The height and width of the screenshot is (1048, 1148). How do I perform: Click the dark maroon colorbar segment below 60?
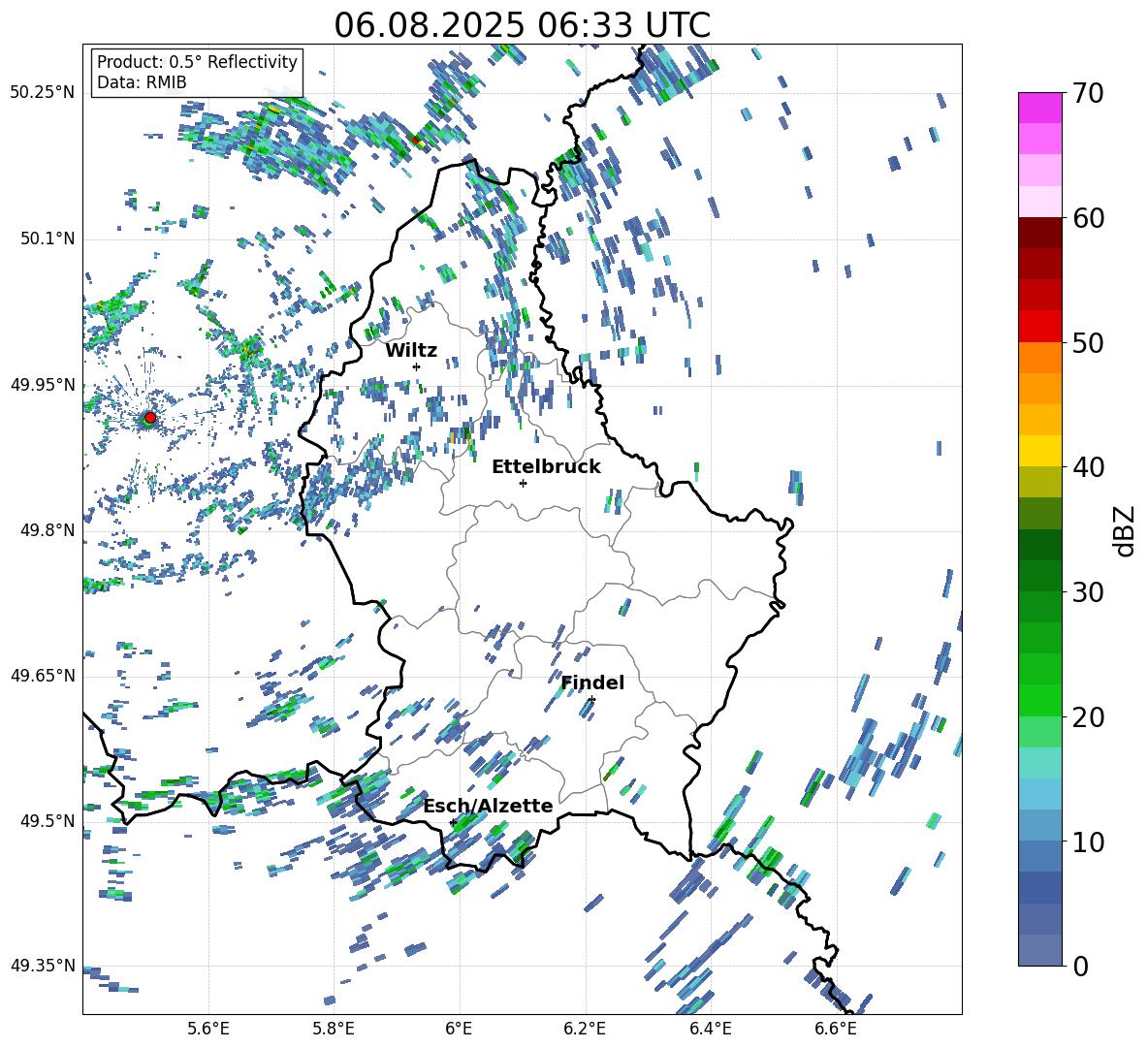[1039, 233]
